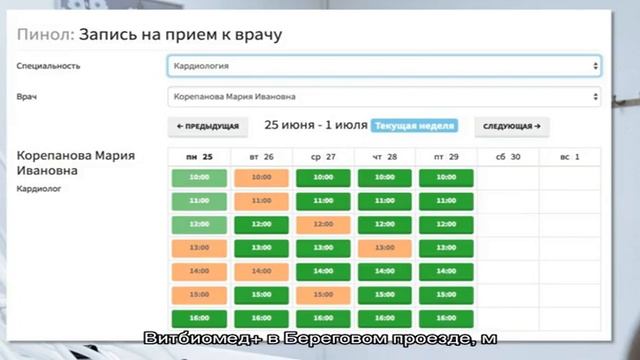The width and height of the screenshot is (640, 360).
Task: Click the doctor name heading Корепанова Мария Ивановна
Action: pos(76,163)
